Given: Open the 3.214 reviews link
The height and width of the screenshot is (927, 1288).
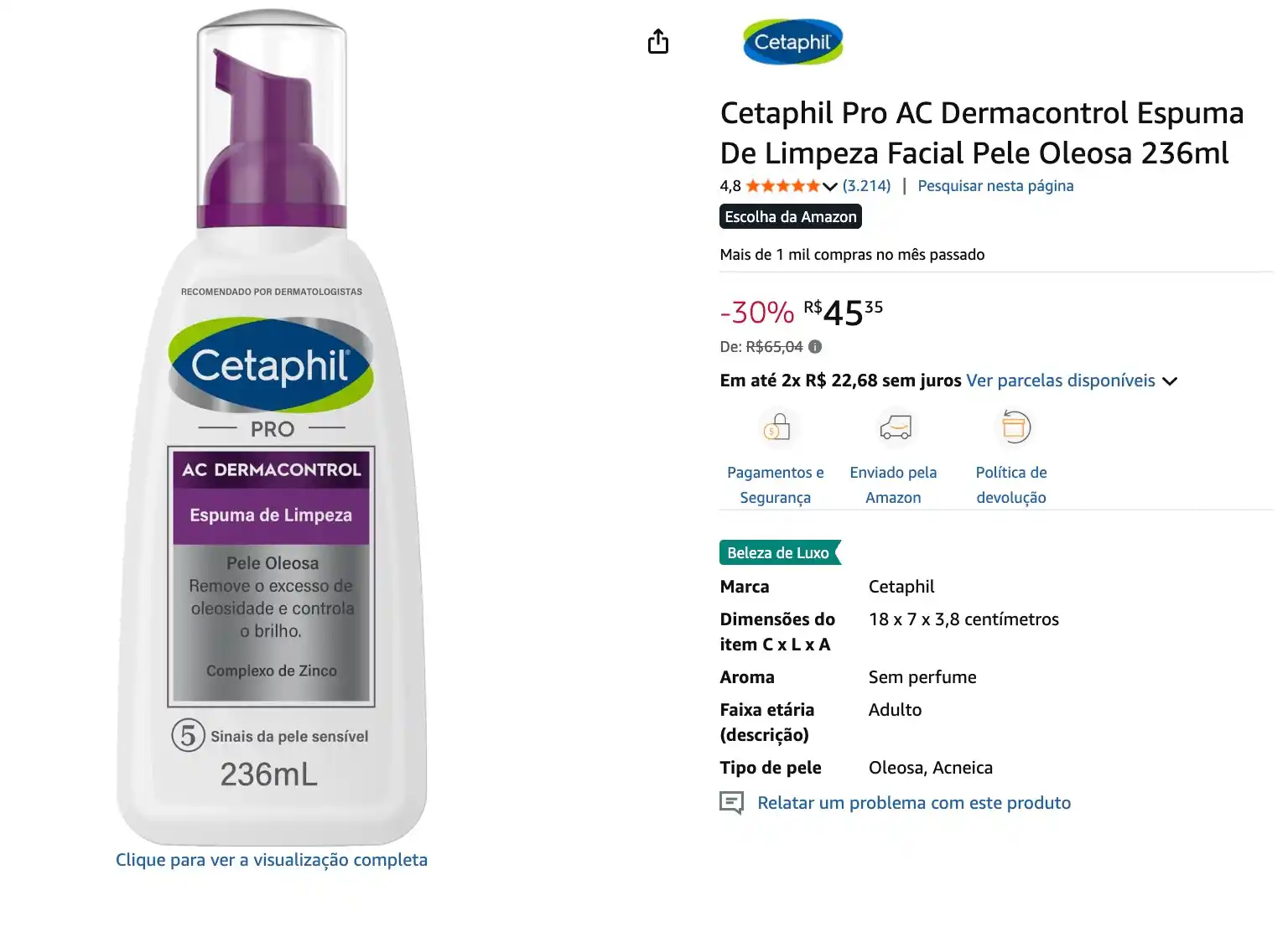Looking at the screenshot, I should click(x=865, y=185).
